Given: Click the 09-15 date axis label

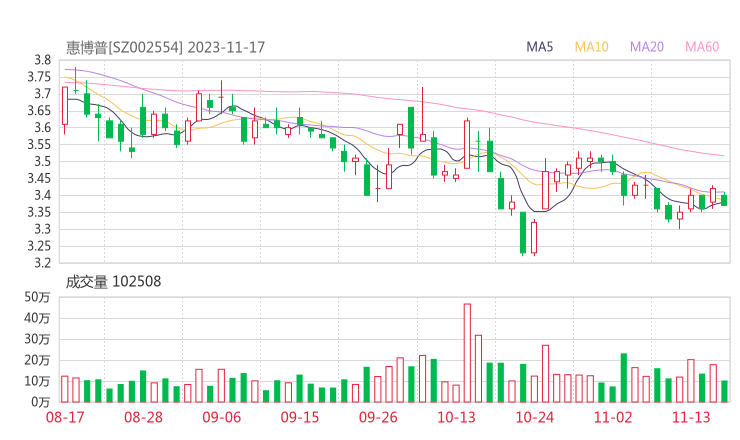Looking at the screenshot, I should (x=300, y=417).
